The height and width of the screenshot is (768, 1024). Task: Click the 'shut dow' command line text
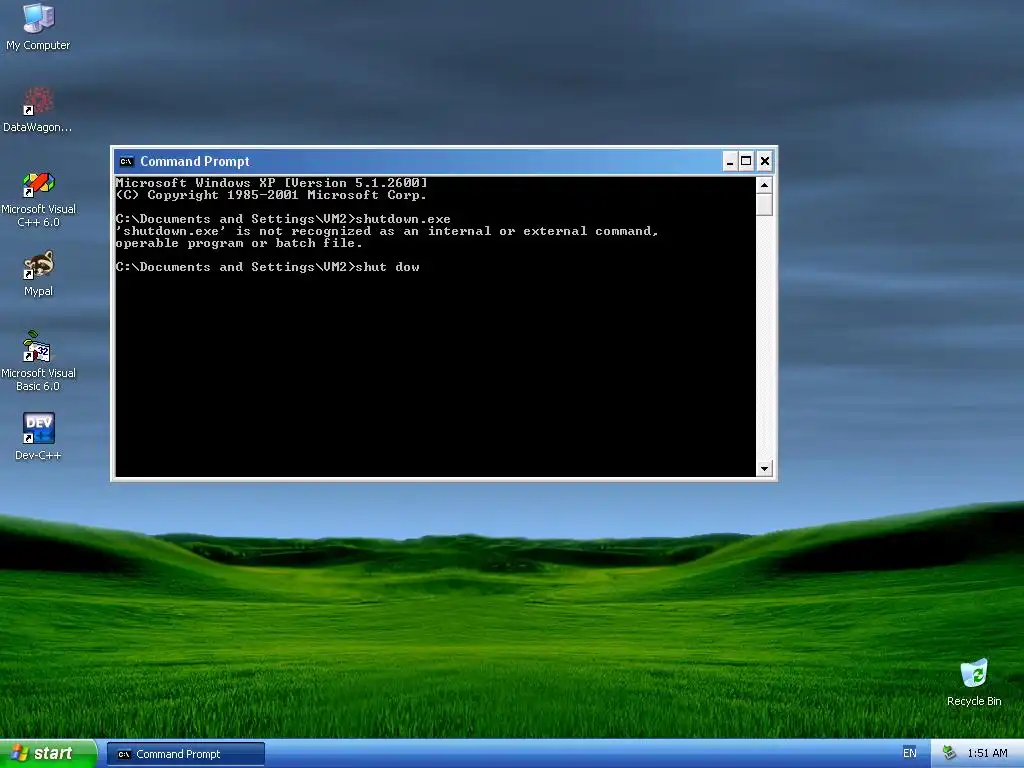[x=388, y=267]
